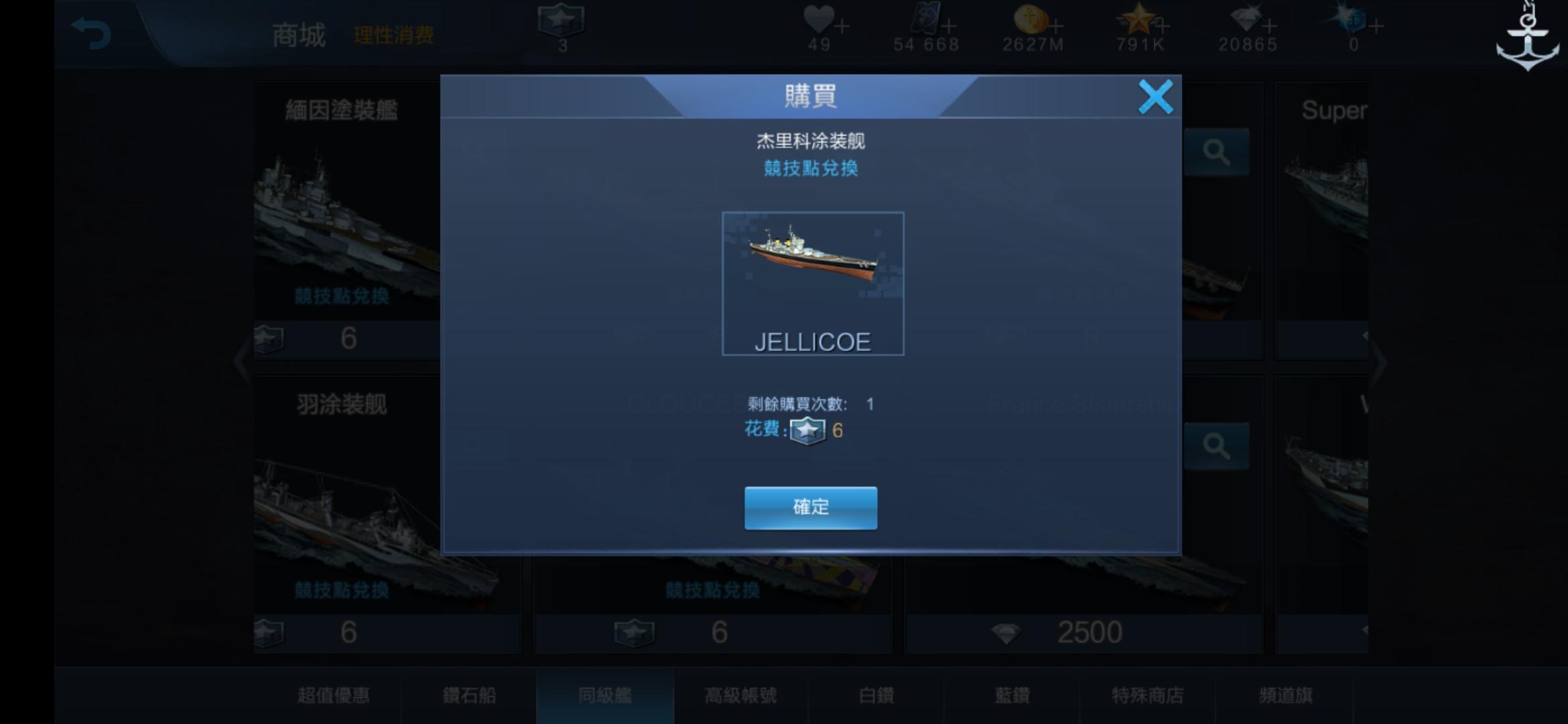Confirm purchase with the 確定 button
The height and width of the screenshot is (724, 1568).
click(x=811, y=507)
